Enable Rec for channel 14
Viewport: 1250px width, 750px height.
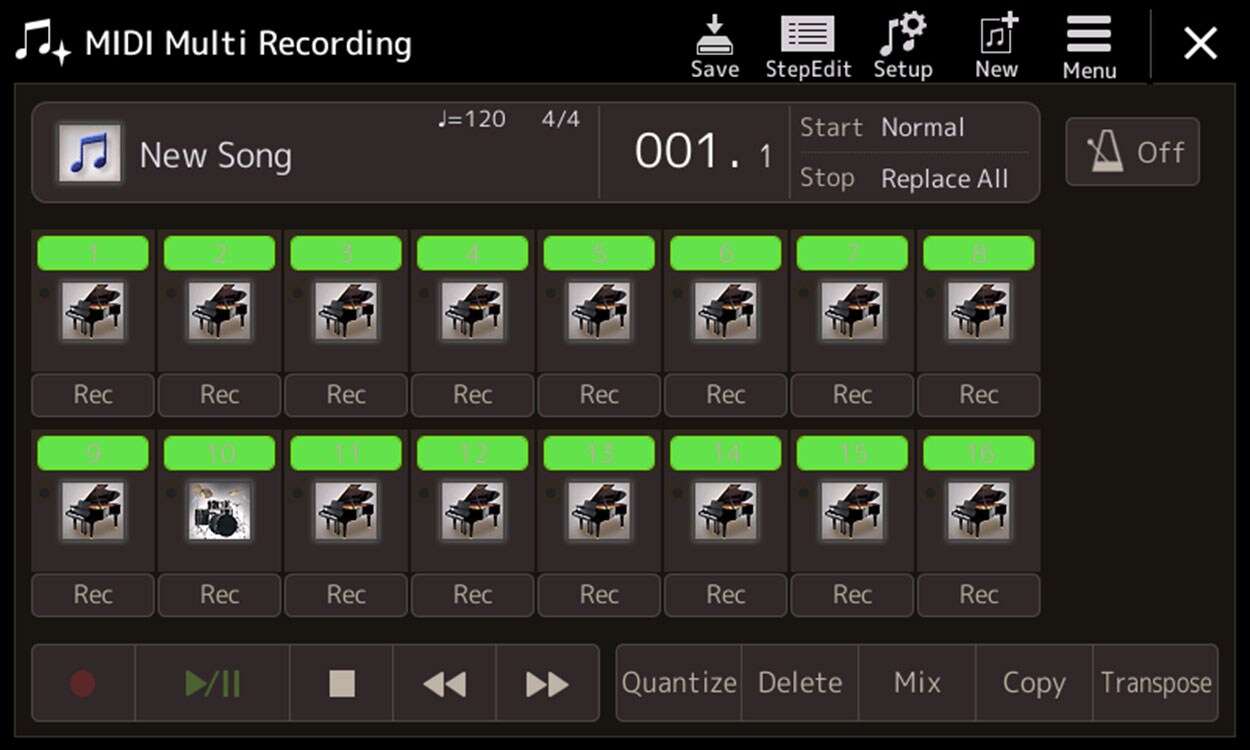click(x=725, y=595)
